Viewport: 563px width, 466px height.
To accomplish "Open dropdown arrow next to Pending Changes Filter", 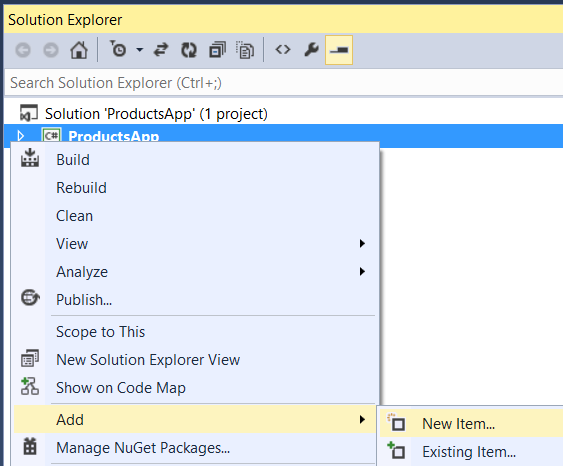I will (x=140, y=50).
